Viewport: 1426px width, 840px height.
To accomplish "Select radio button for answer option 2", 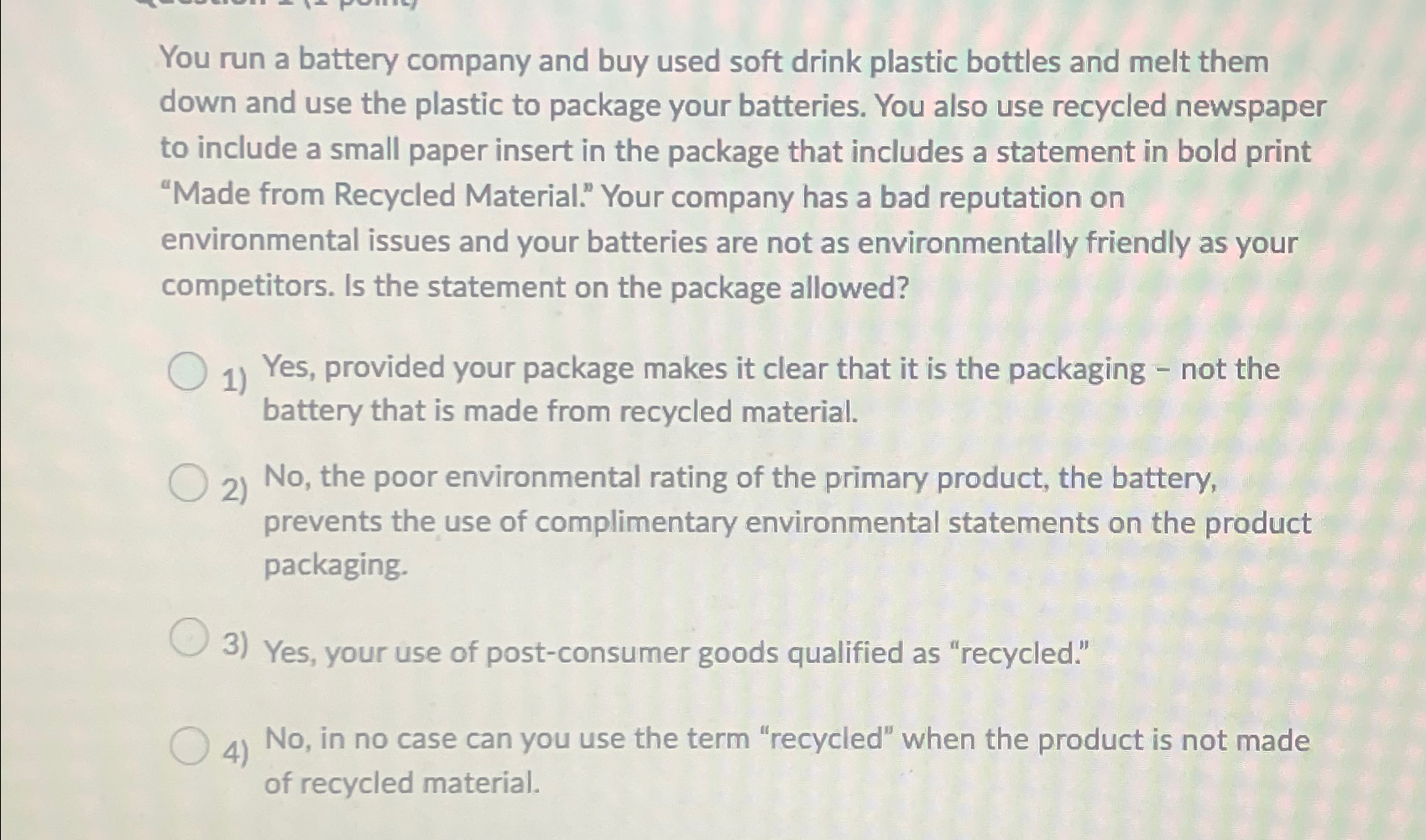I will click(x=188, y=483).
